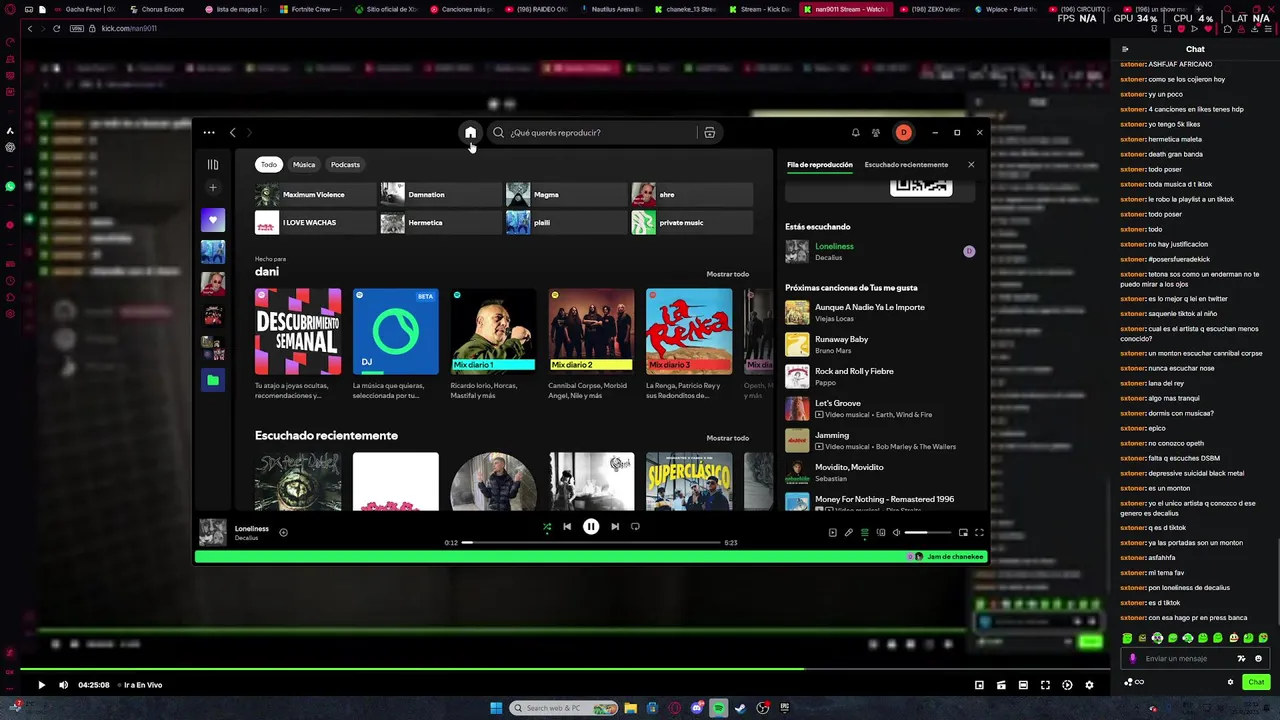
Task: Open the private music shortcut
Action: pyautogui.click(x=691, y=222)
